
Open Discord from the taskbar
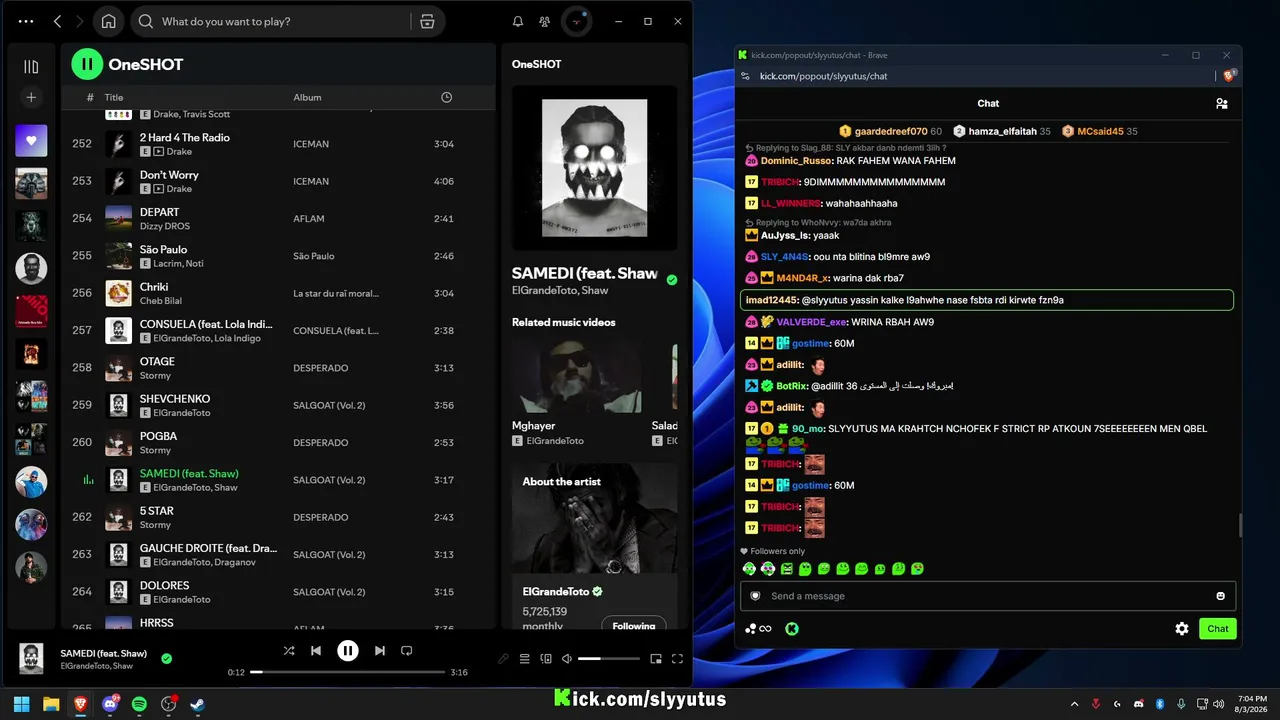(x=110, y=704)
